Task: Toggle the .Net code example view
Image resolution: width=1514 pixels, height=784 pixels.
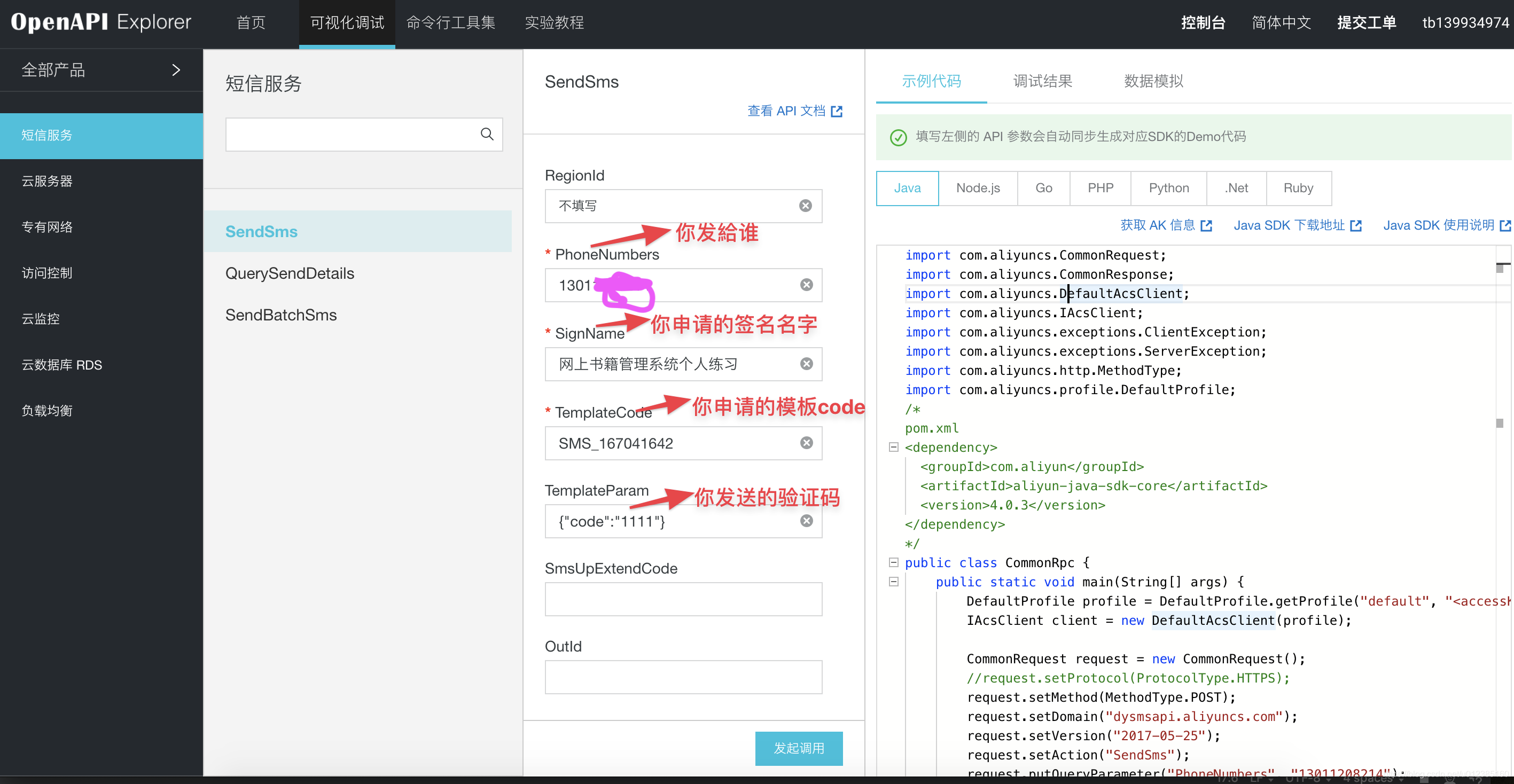Action: [1237, 188]
